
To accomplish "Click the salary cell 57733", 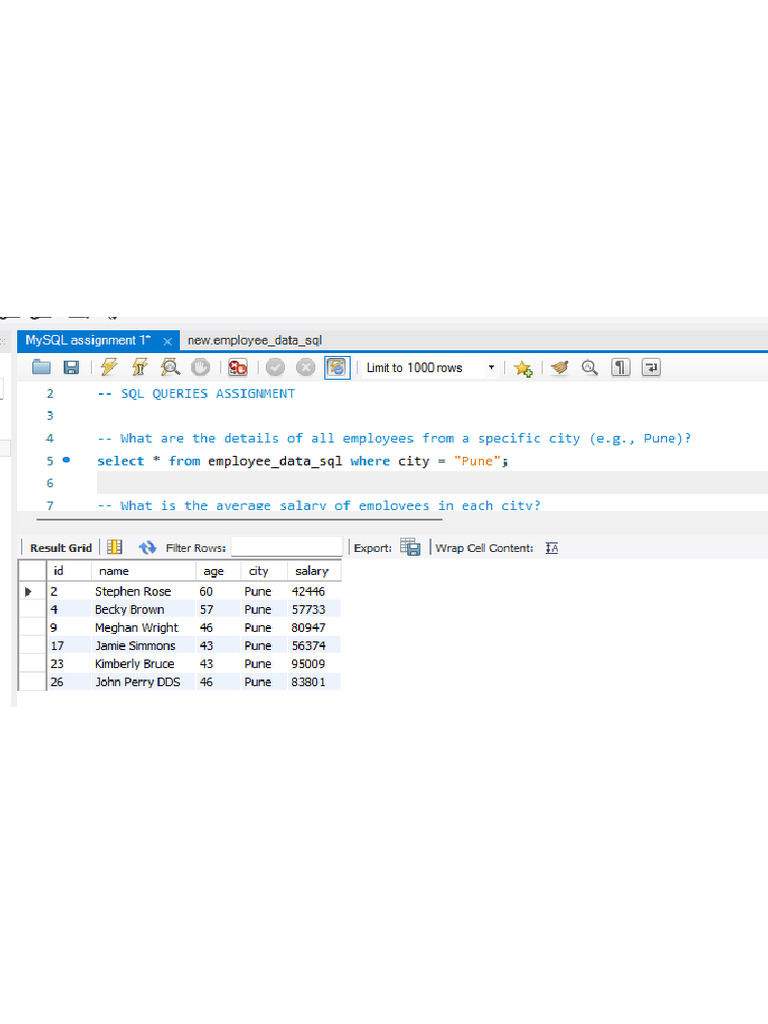I will pyautogui.click(x=314, y=609).
